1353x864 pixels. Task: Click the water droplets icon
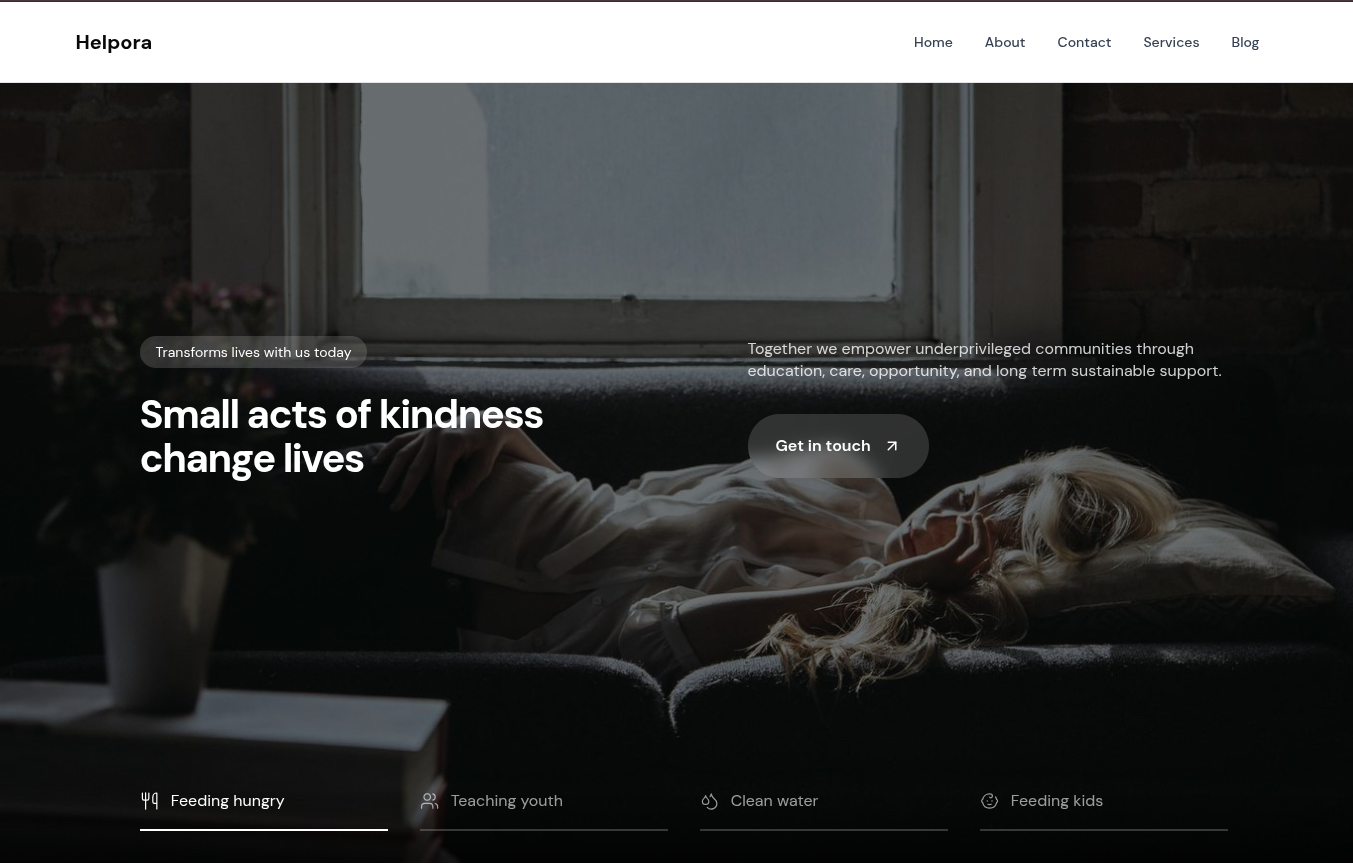(709, 801)
